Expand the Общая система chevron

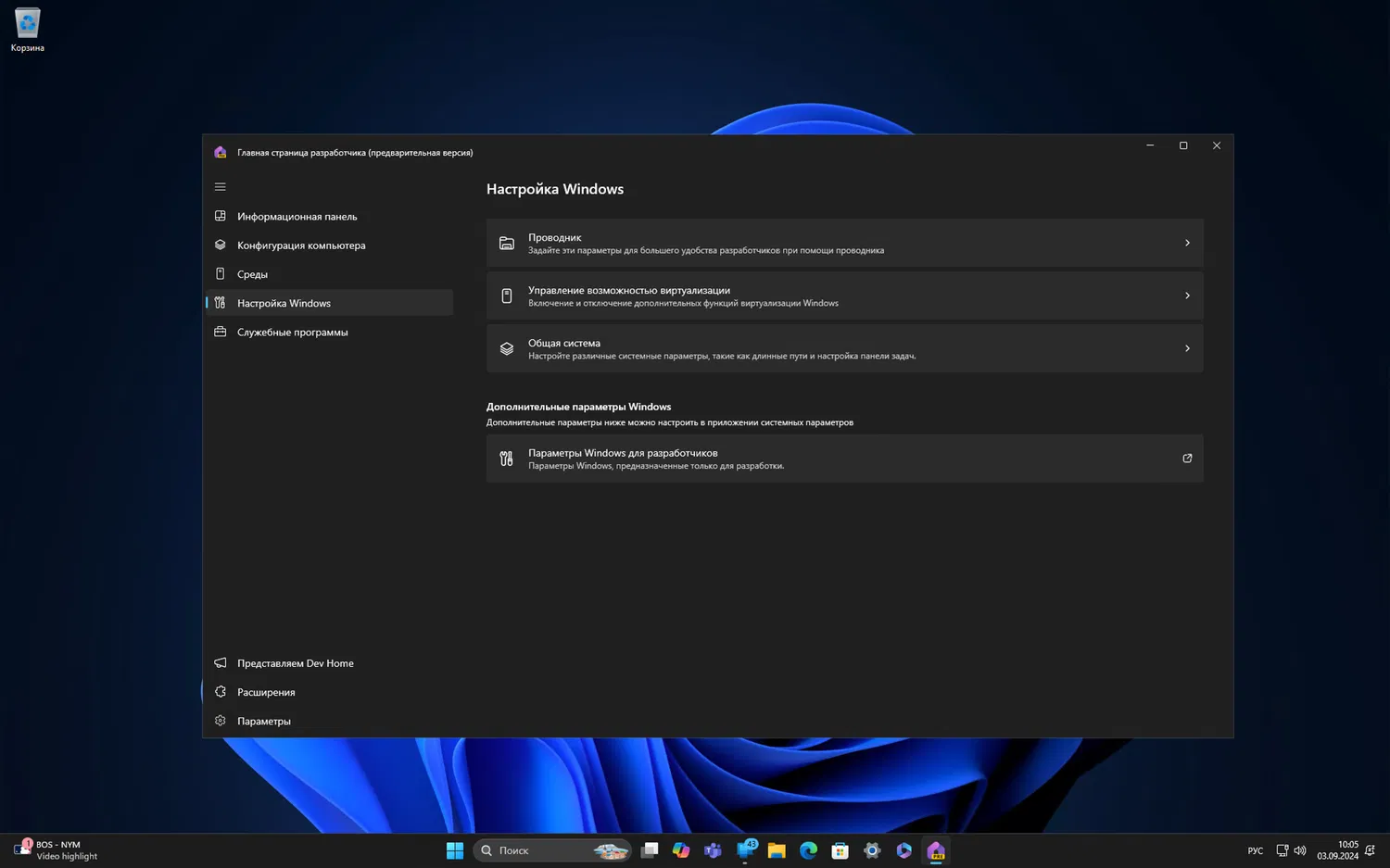pyautogui.click(x=1187, y=348)
